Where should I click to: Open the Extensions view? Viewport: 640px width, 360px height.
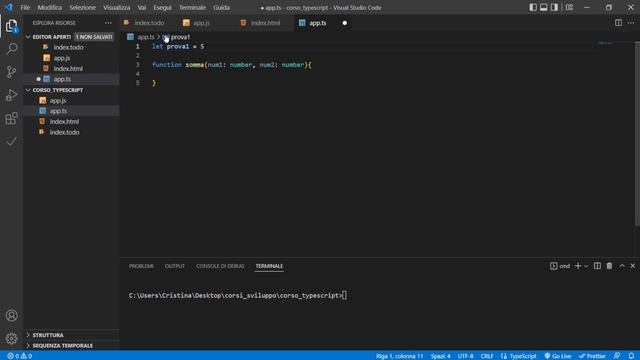click(11, 118)
